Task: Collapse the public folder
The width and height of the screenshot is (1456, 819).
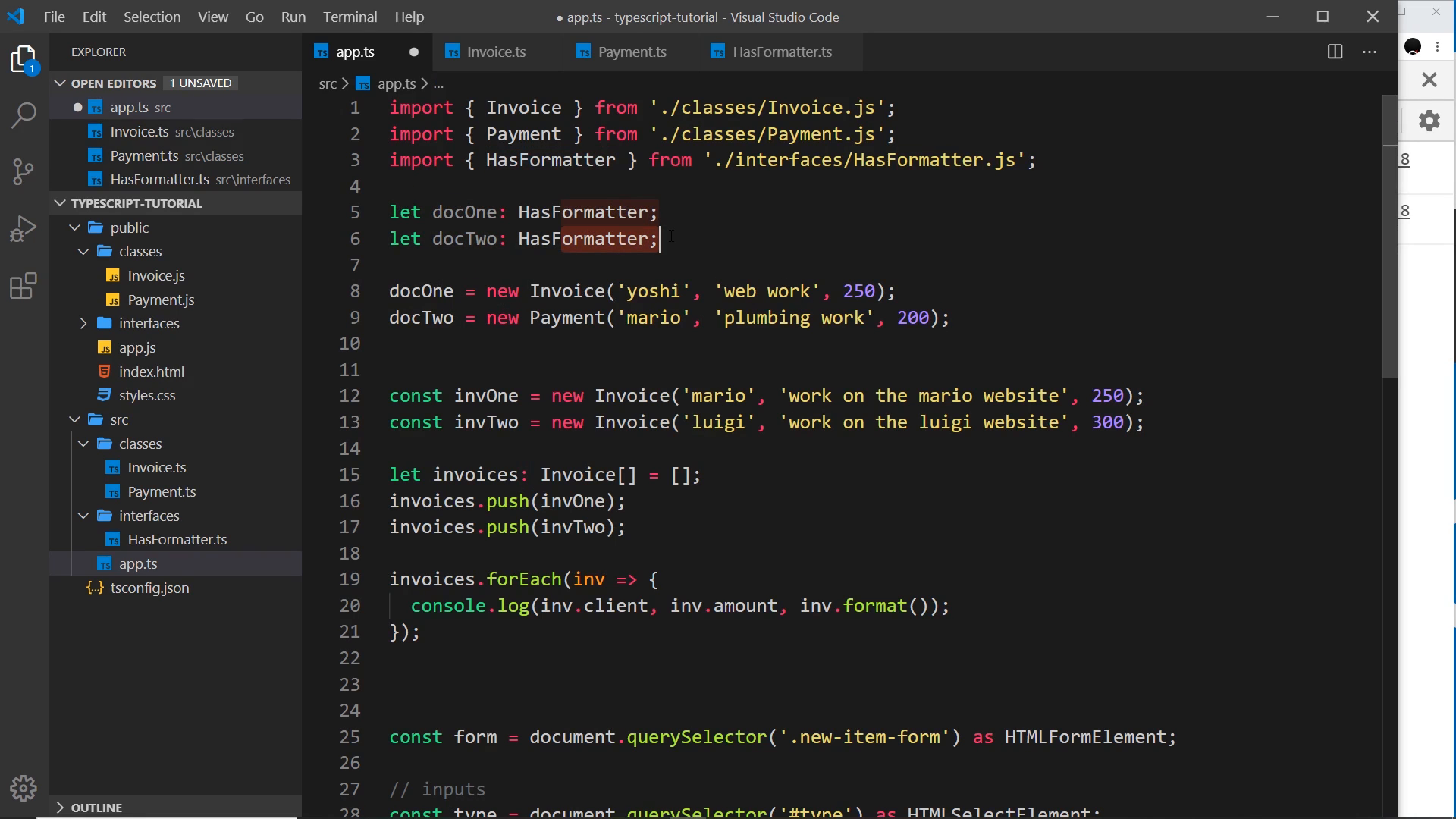Action: point(74,227)
